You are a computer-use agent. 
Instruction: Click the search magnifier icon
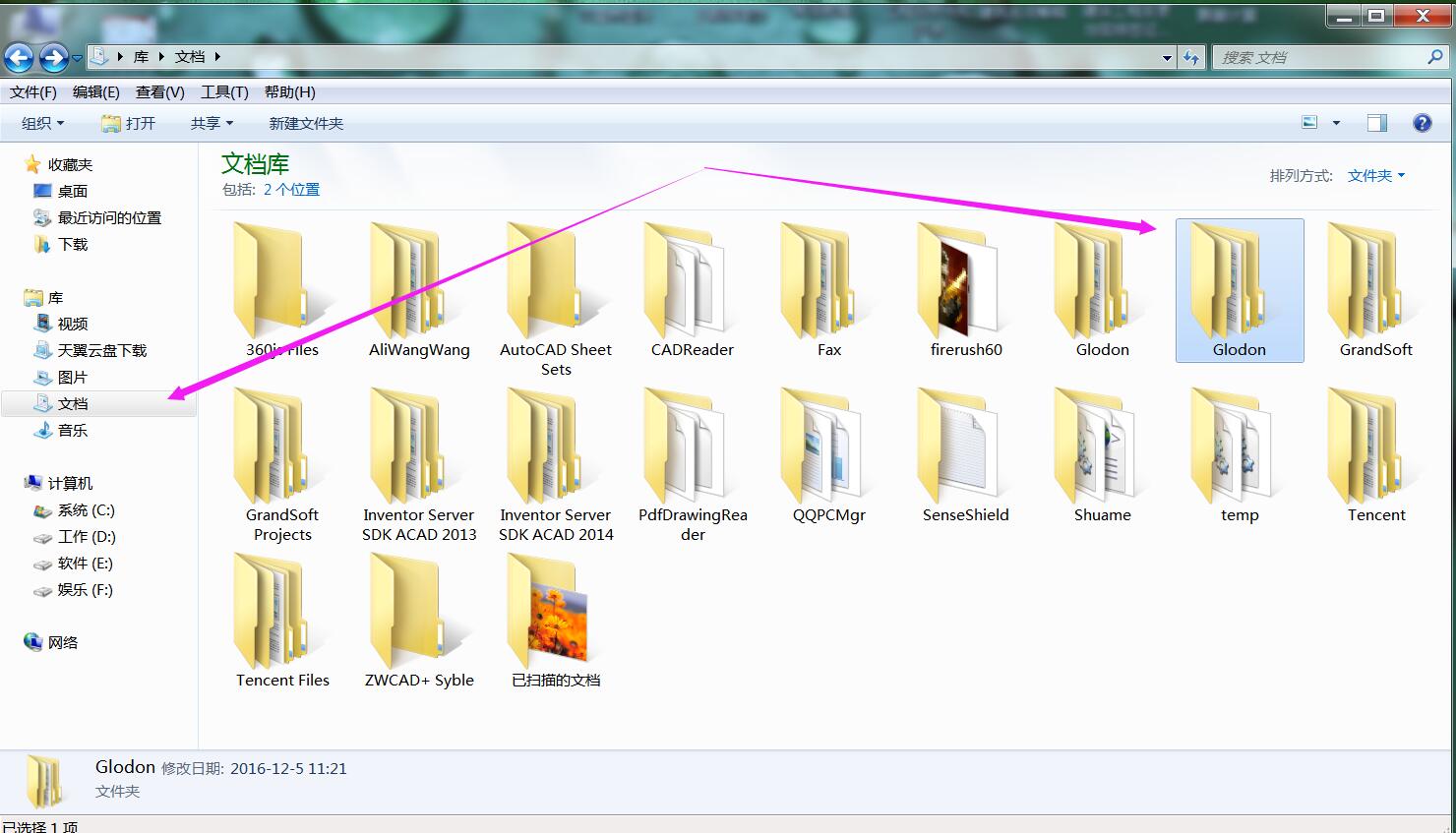[1435, 58]
